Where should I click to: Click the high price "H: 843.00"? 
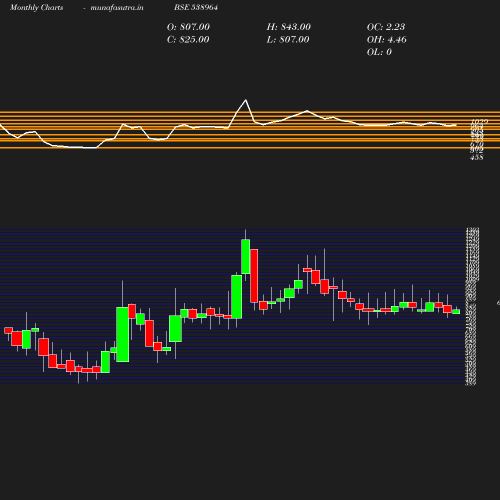click(289, 27)
